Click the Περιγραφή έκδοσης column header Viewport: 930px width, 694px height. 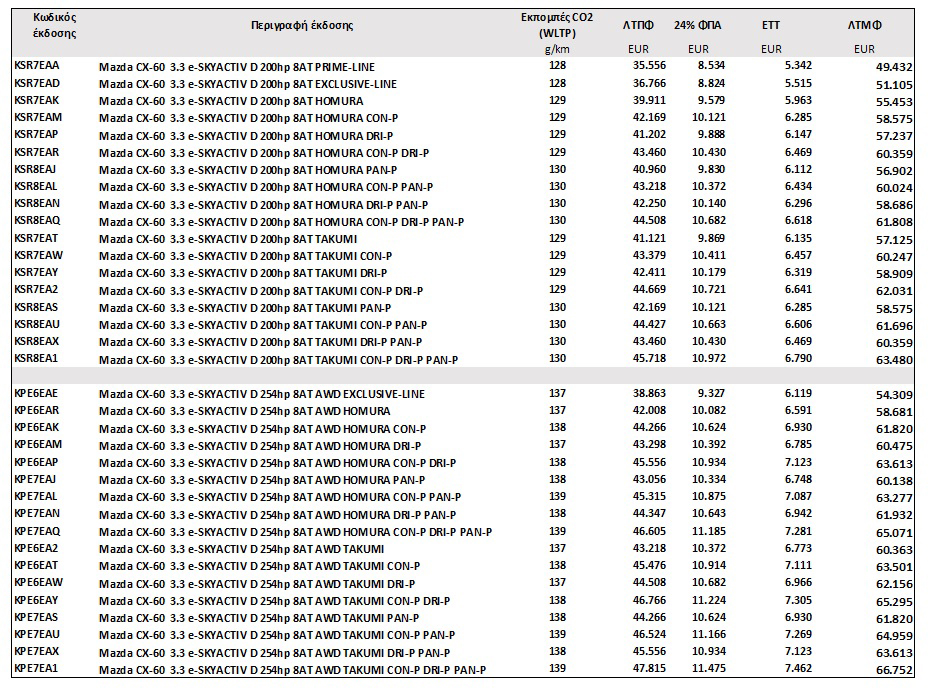point(302,26)
